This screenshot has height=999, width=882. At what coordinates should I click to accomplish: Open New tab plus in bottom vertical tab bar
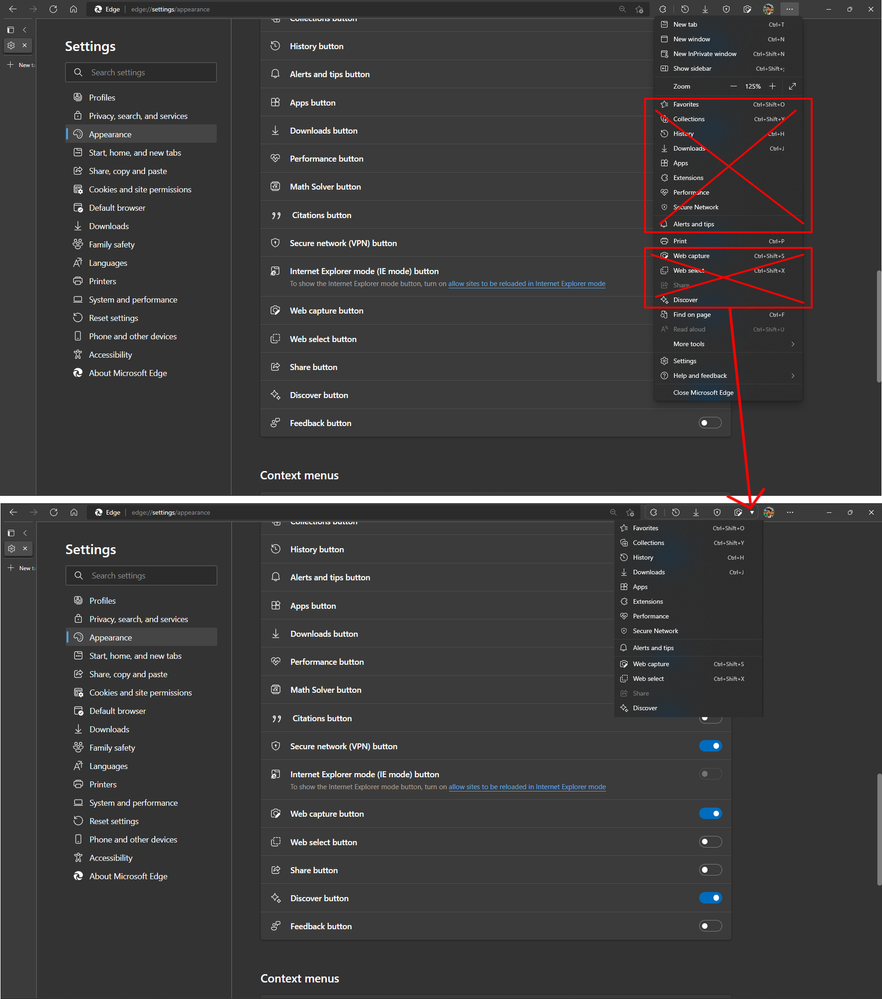click(x=11, y=568)
